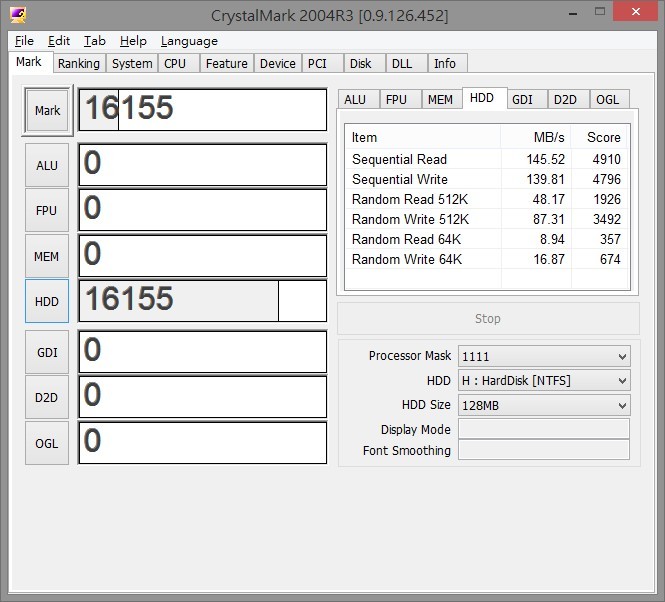Run the D2D benchmark button
The height and width of the screenshot is (602, 665).
point(47,397)
